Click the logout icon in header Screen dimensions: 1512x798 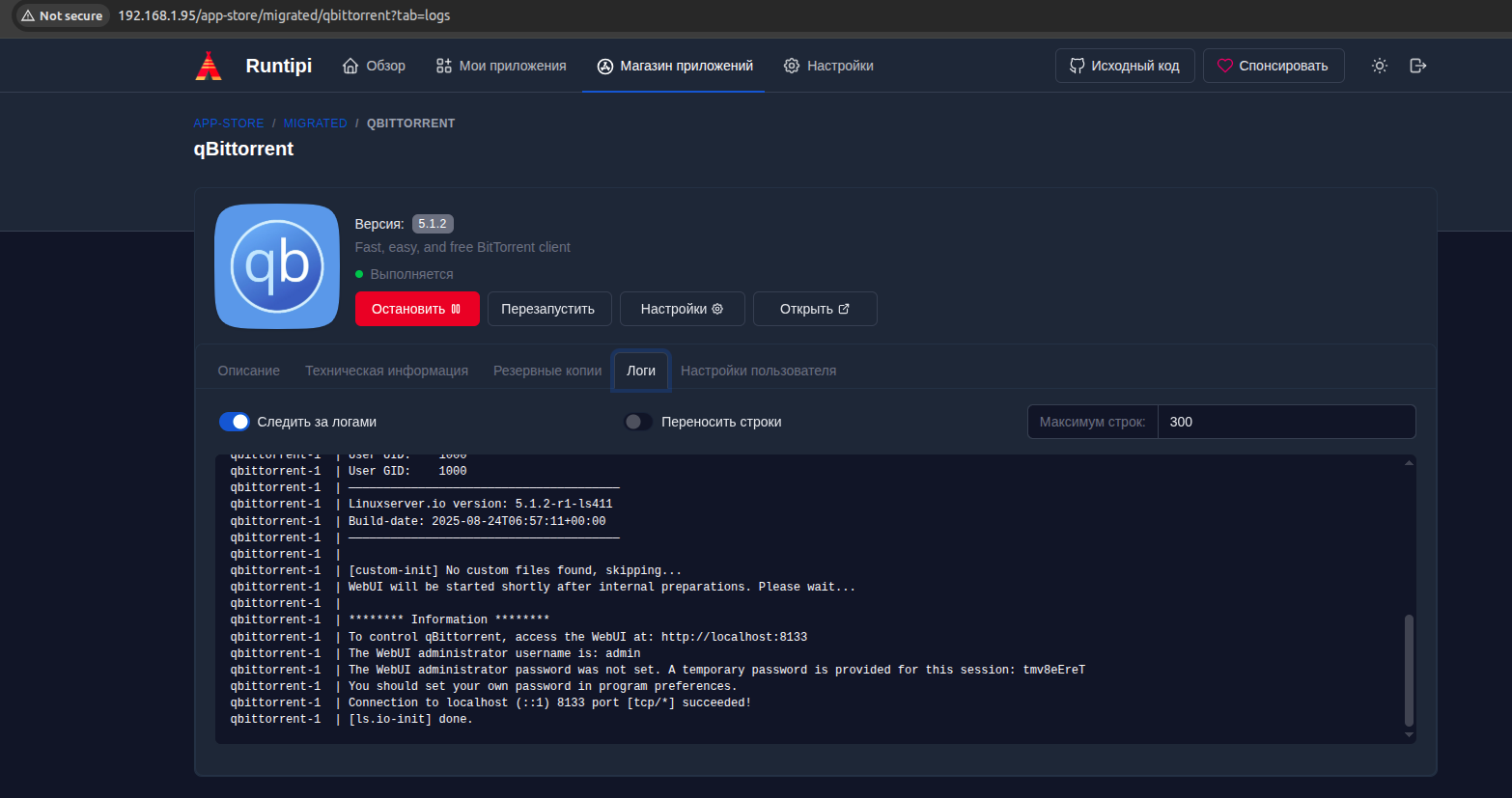1417,66
